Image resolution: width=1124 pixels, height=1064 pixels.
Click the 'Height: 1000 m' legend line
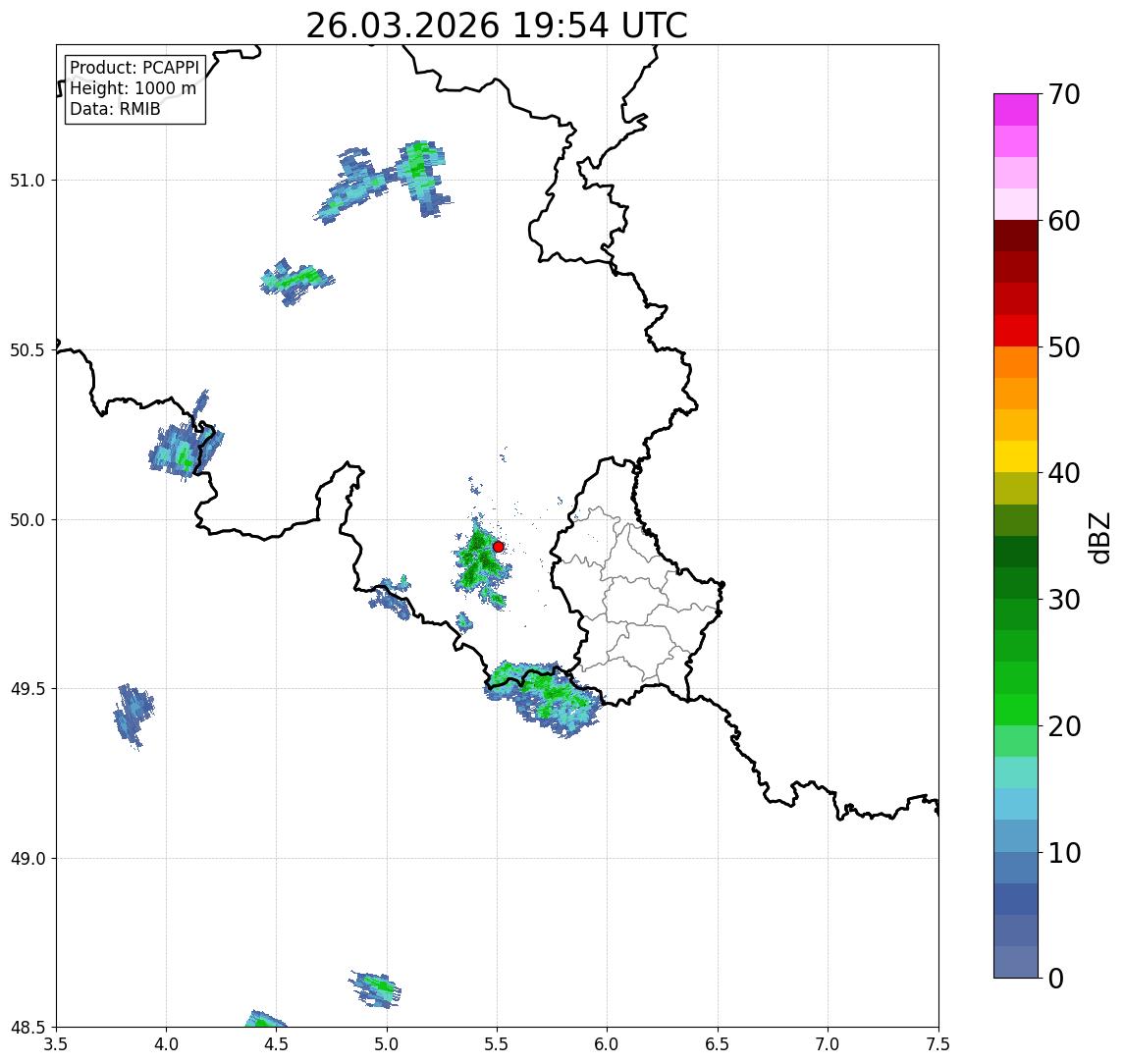(133, 88)
